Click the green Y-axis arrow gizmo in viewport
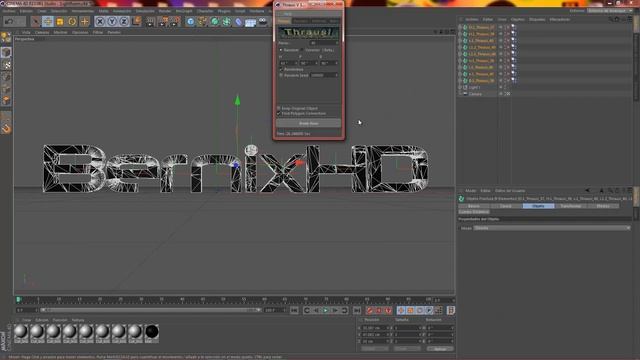This screenshot has height=360, width=640. point(237,100)
